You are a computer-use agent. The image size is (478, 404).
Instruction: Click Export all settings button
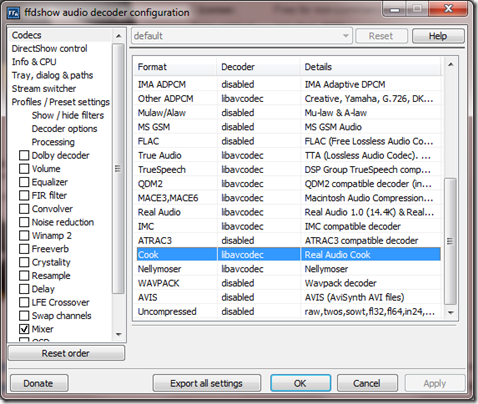(x=206, y=383)
